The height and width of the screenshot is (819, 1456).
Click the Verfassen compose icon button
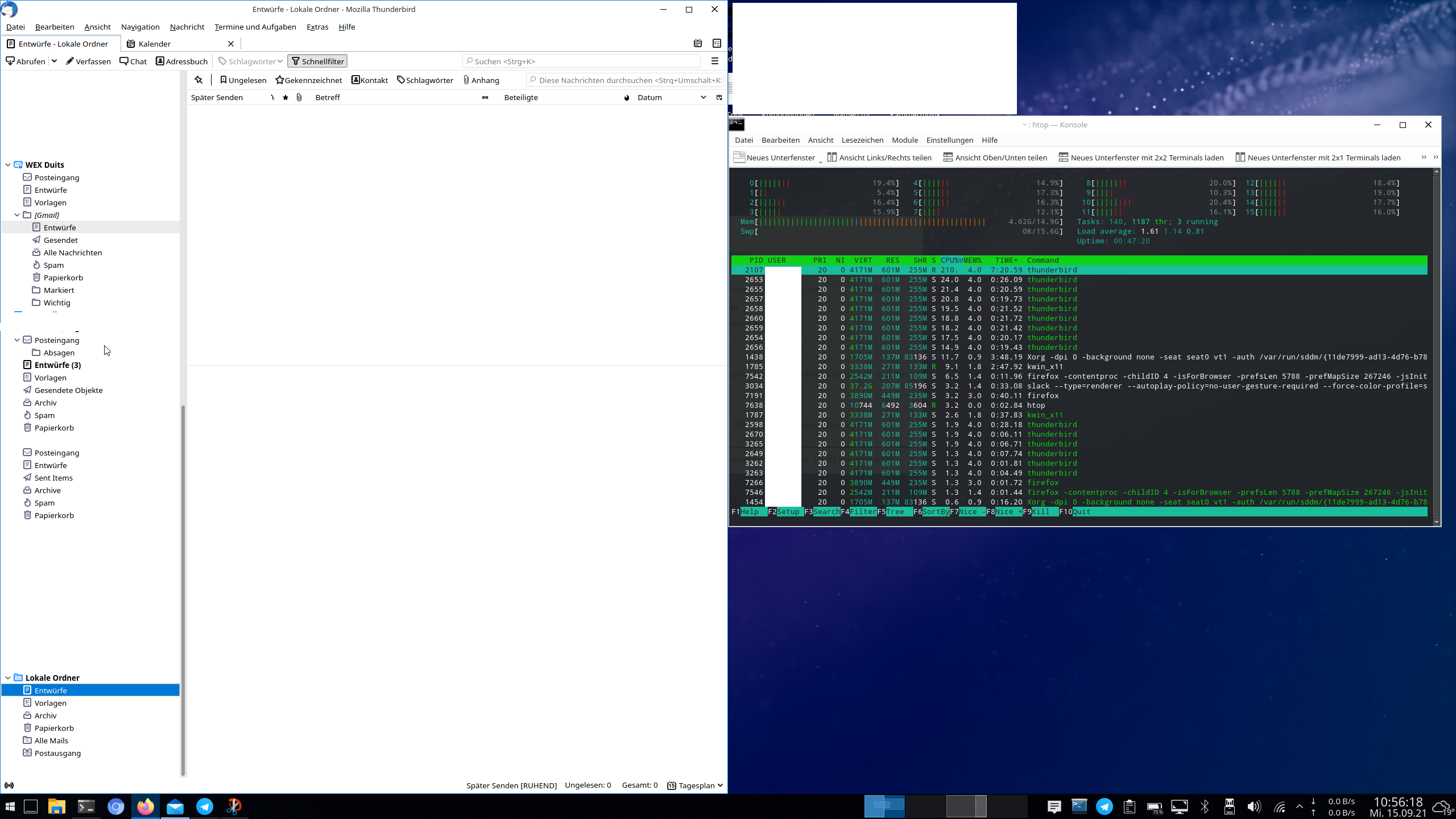88,61
